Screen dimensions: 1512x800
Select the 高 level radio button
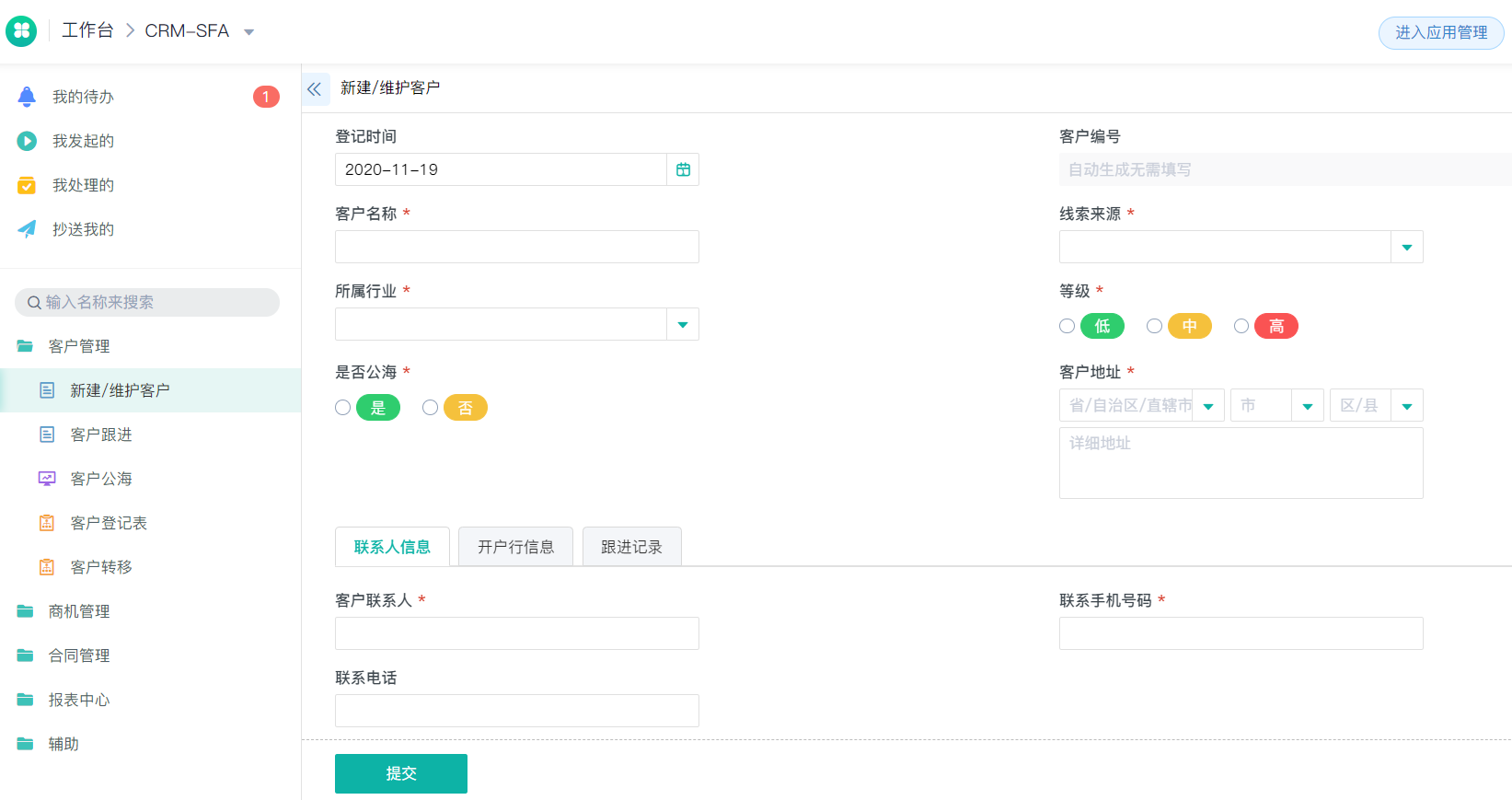click(1241, 326)
